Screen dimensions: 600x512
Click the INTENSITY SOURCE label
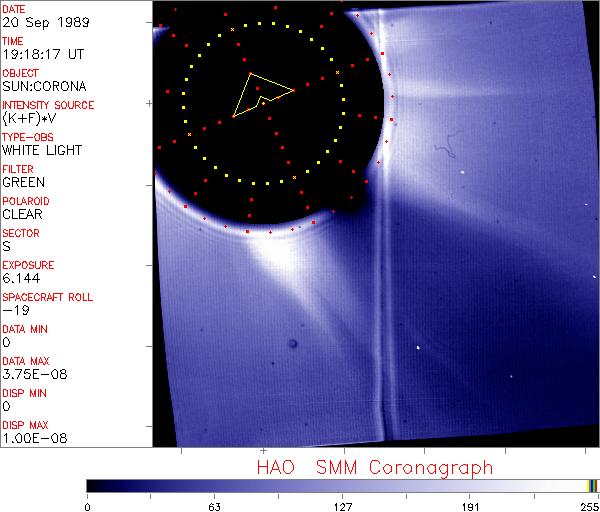click(48, 105)
